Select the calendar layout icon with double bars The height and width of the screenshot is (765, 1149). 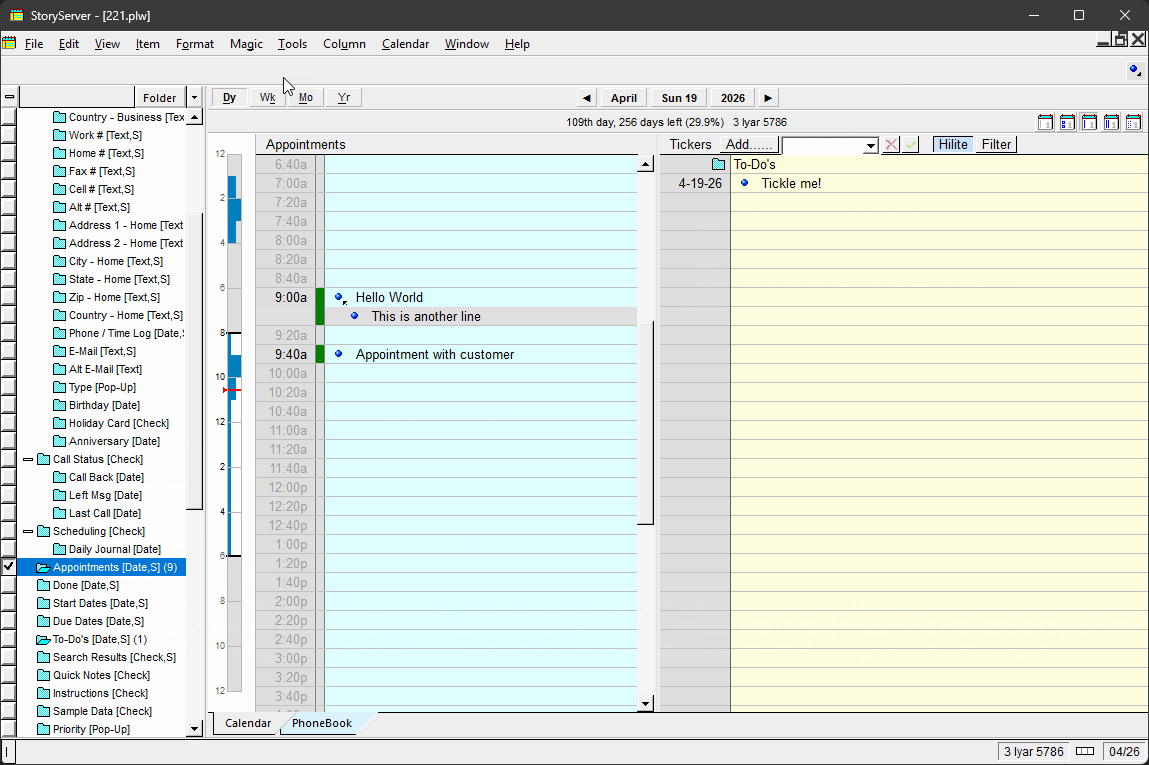pyautogui.click(x=1112, y=122)
